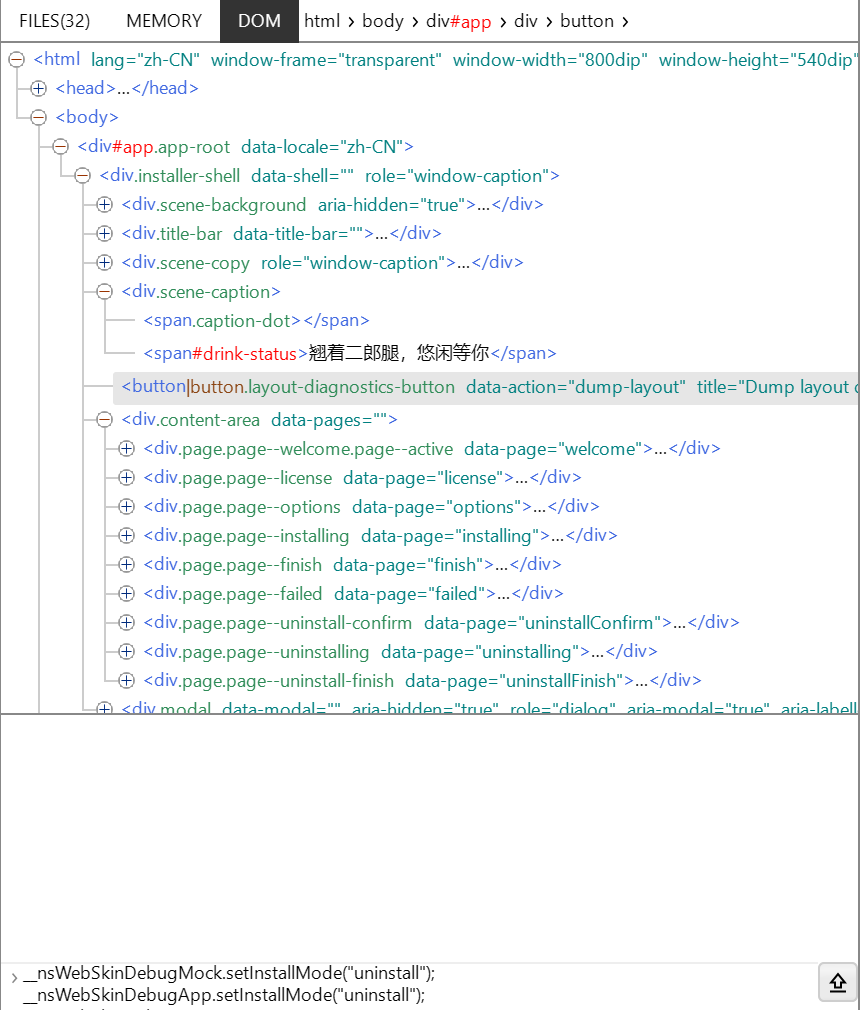Select the div.scene-copy element text
The image size is (860, 1010).
tap(322, 263)
